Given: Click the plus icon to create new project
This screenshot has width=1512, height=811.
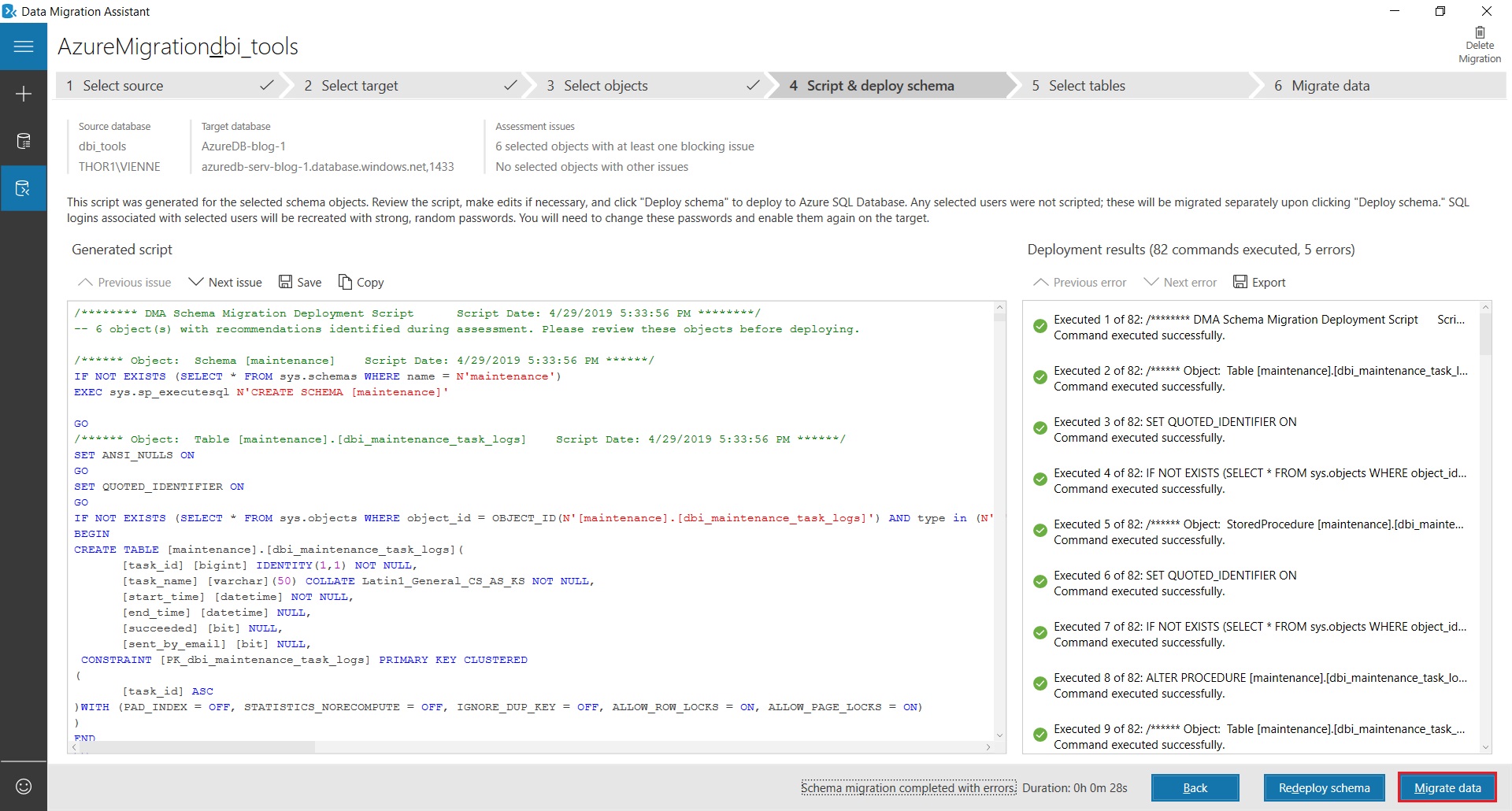Looking at the screenshot, I should click(24, 94).
